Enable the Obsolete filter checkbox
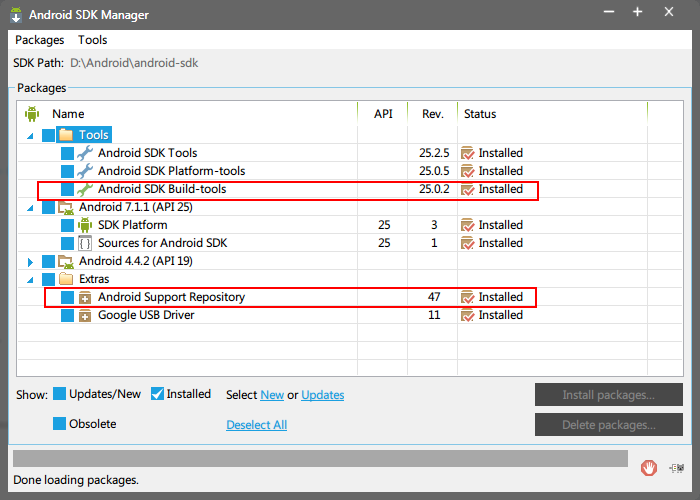700x500 pixels. tap(59, 424)
